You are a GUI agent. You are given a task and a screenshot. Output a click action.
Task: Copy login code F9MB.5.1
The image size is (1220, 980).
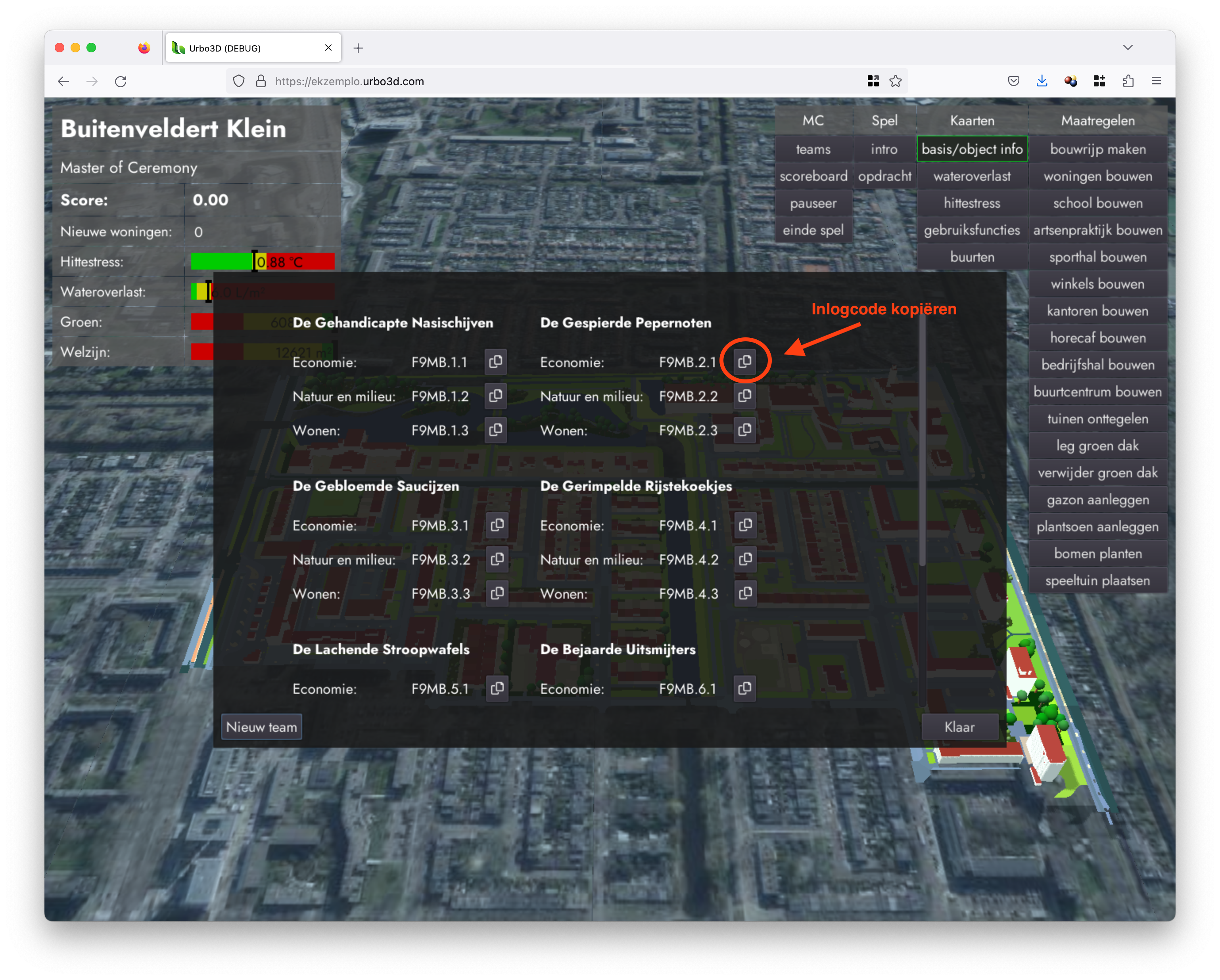[x=497, y=689]
